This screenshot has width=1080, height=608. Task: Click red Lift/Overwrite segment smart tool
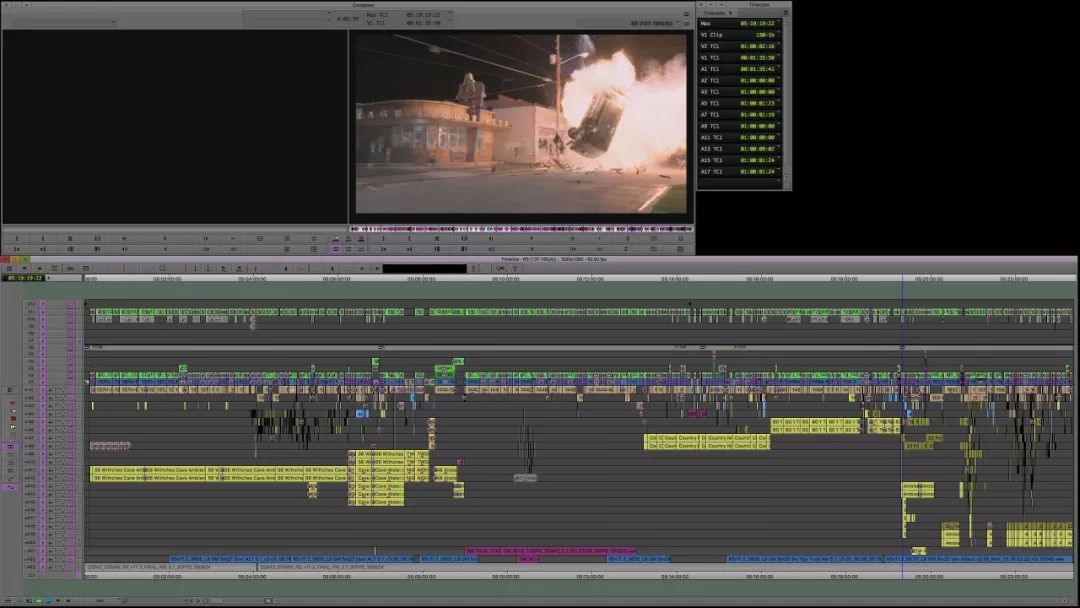13,418
